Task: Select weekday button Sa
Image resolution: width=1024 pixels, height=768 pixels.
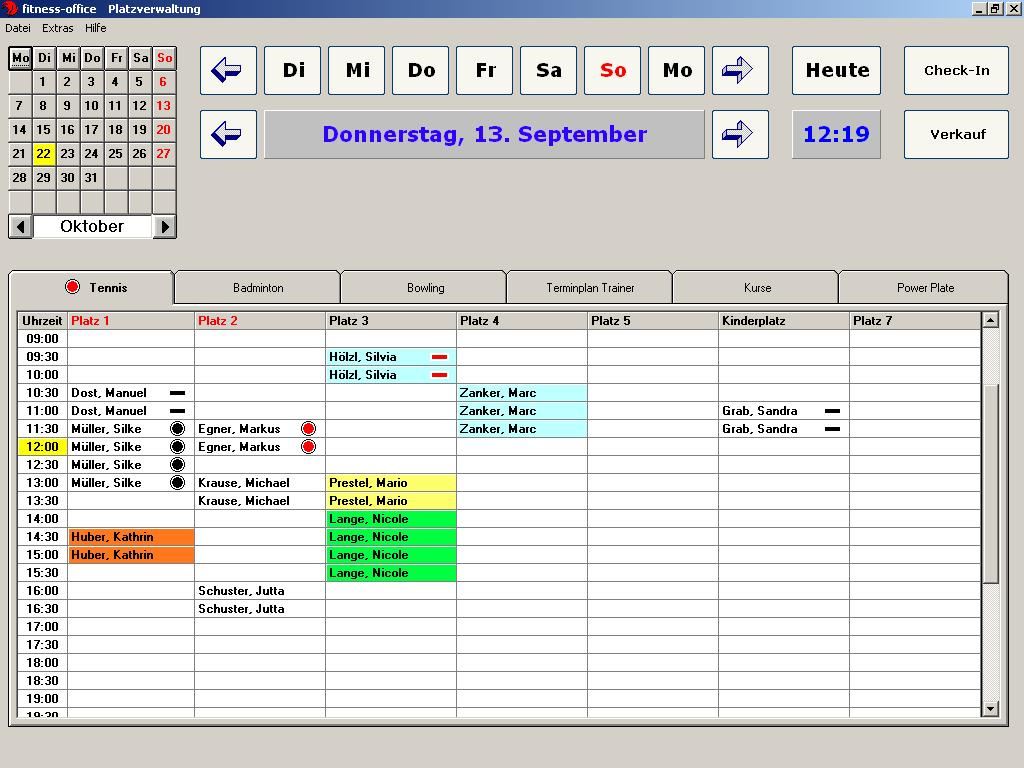Action: click(549, 70)
